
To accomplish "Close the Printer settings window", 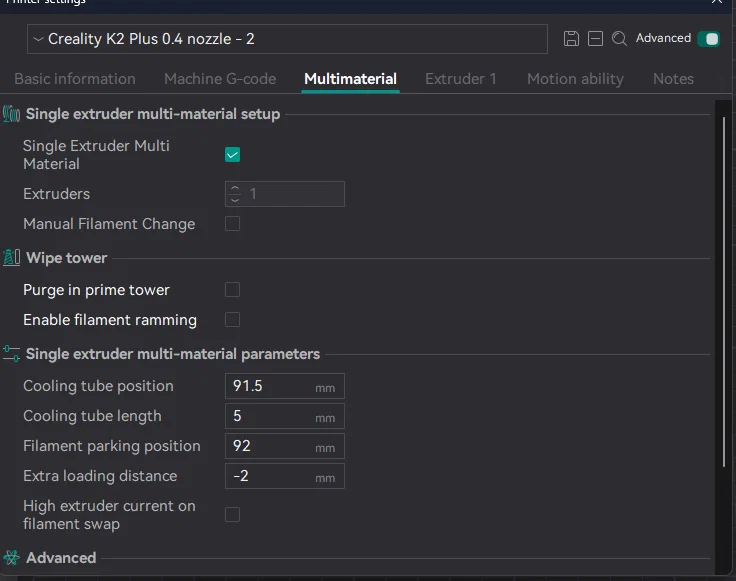I will tap(716, 3).
